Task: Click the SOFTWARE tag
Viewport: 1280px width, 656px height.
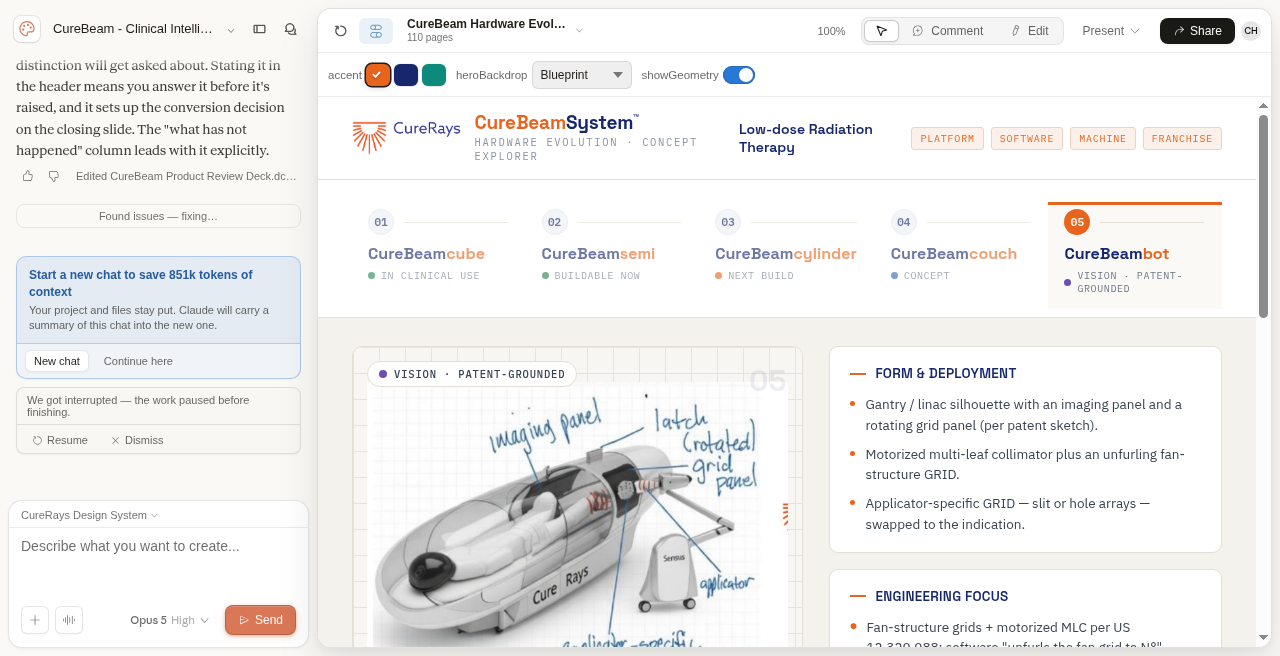Action: point(1027,139)
